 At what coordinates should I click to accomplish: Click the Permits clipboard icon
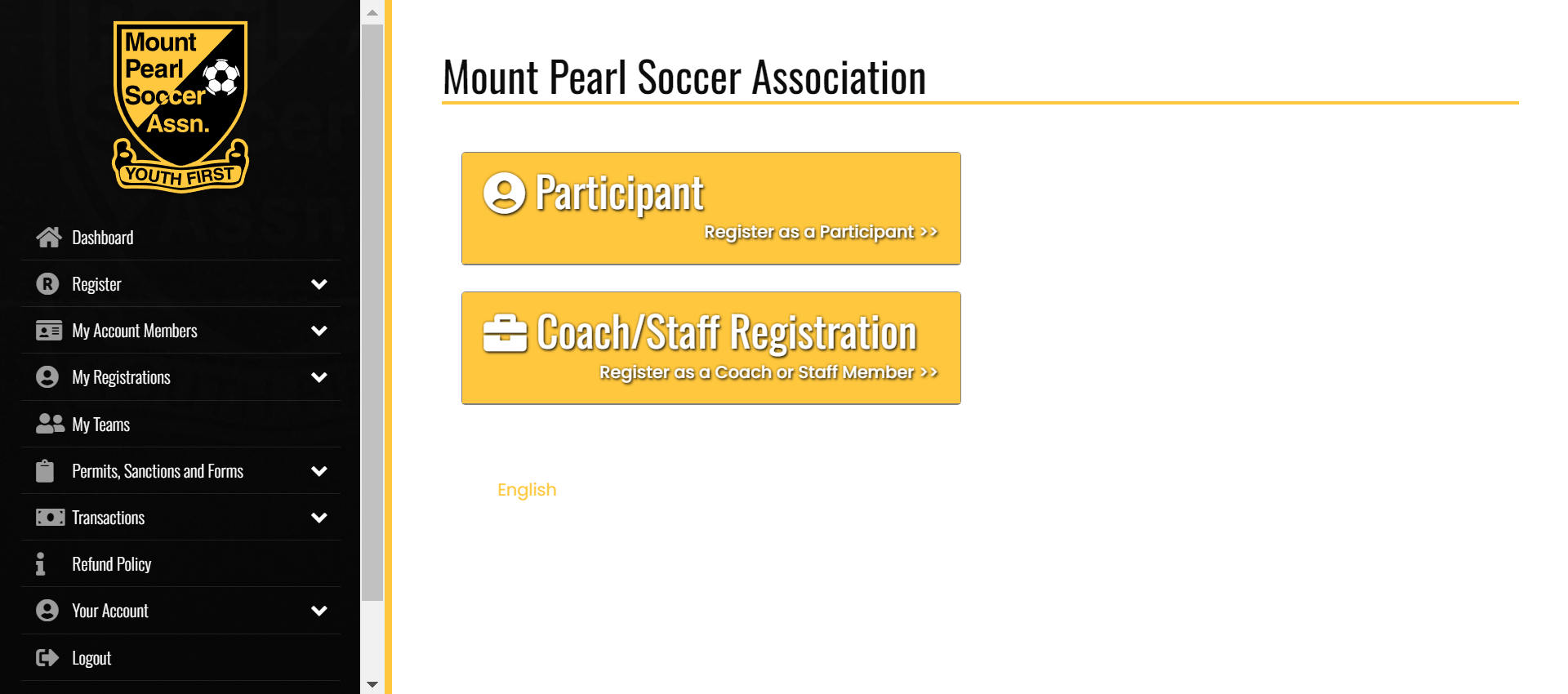coord(45,471)
